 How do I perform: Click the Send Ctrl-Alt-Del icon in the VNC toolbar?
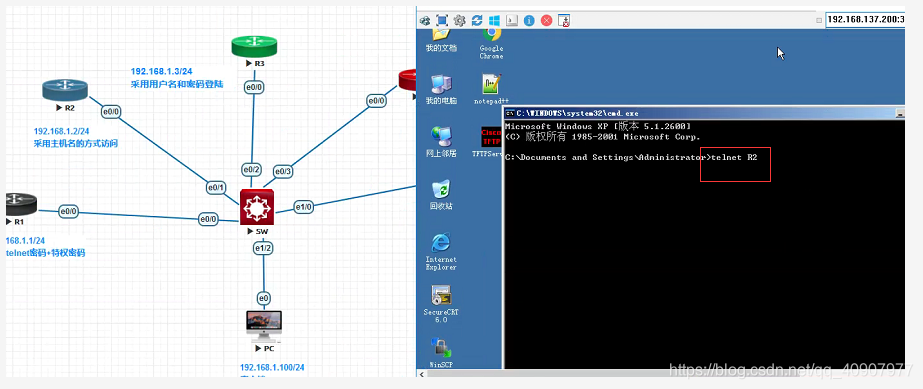click(x=424, y=21)
